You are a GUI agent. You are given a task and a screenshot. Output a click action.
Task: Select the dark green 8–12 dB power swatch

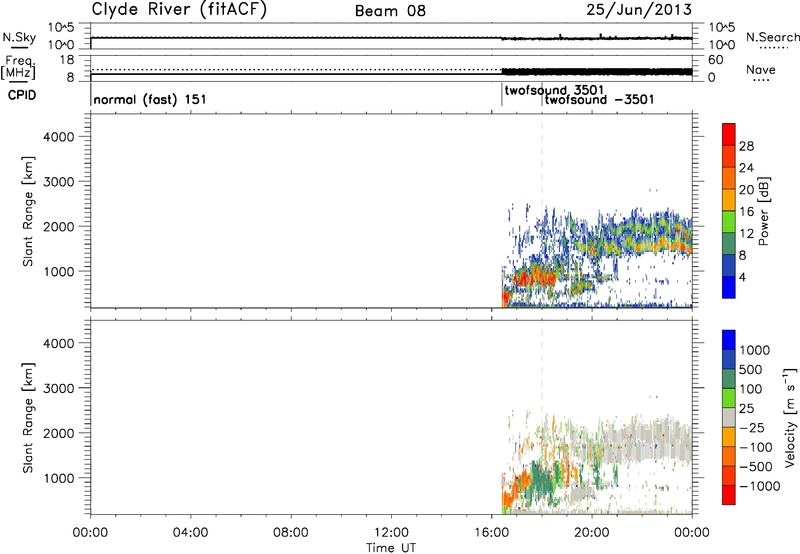(729, 243)
